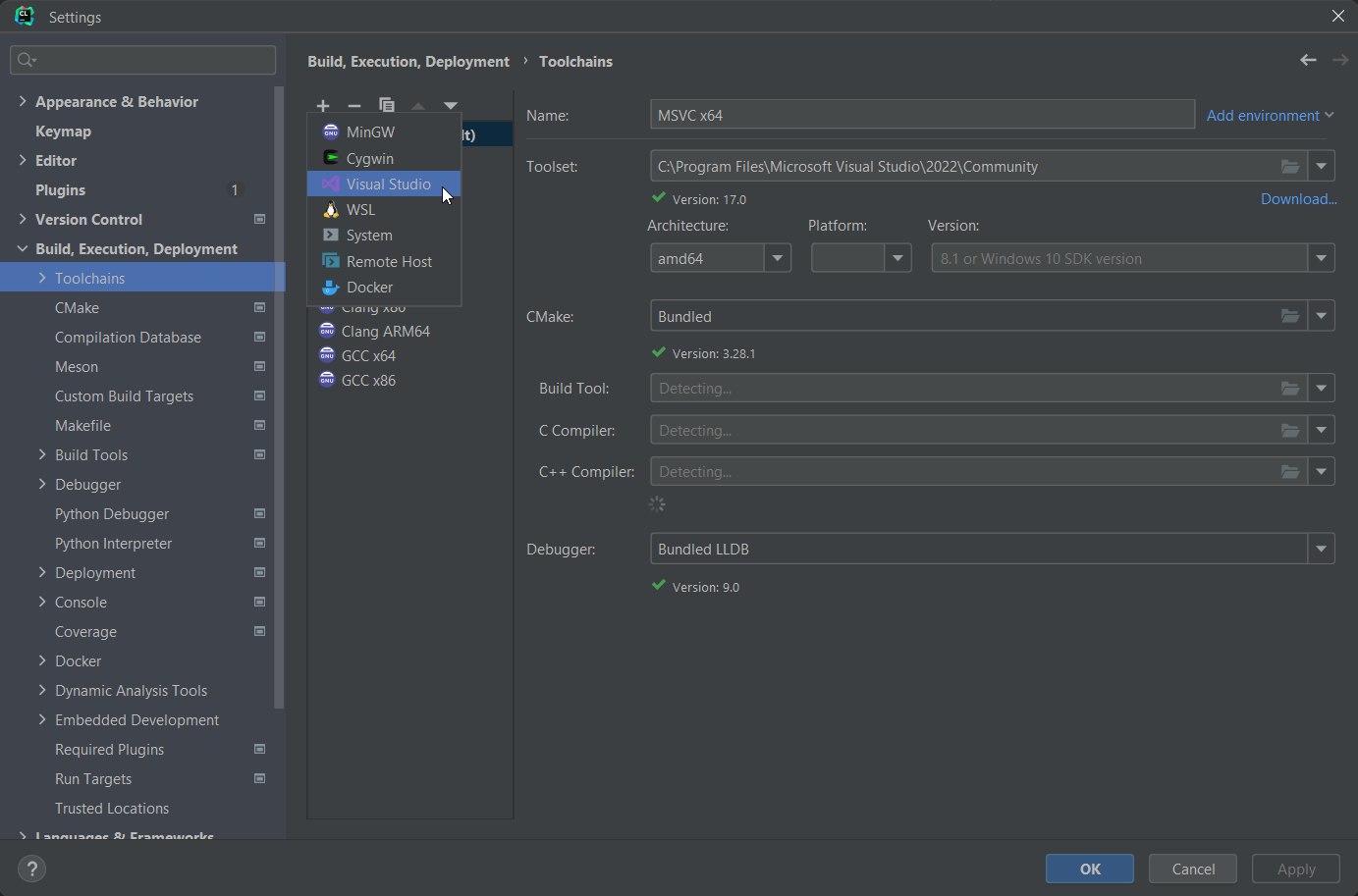
Task: Choose Cygwin from the popup menu
Action: [x=384, y=158]
